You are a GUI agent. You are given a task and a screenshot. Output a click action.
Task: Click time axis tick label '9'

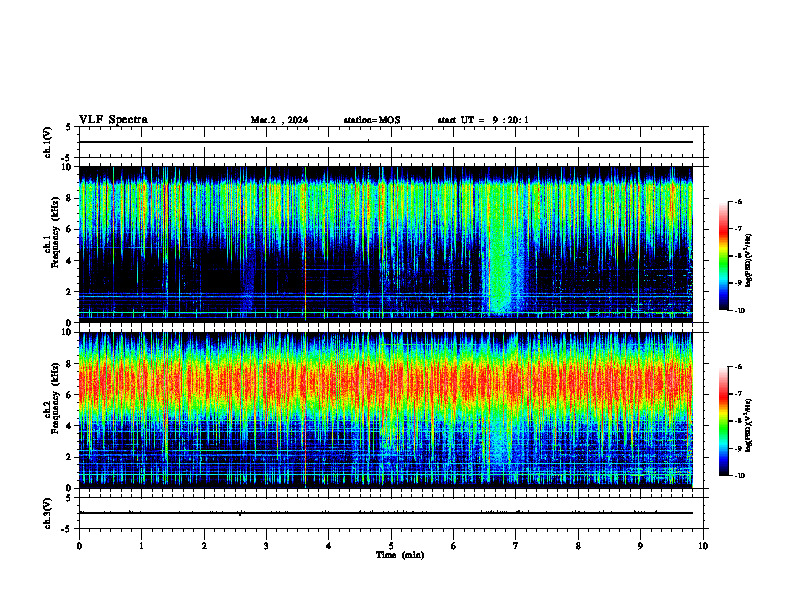(x=640, y=546)
